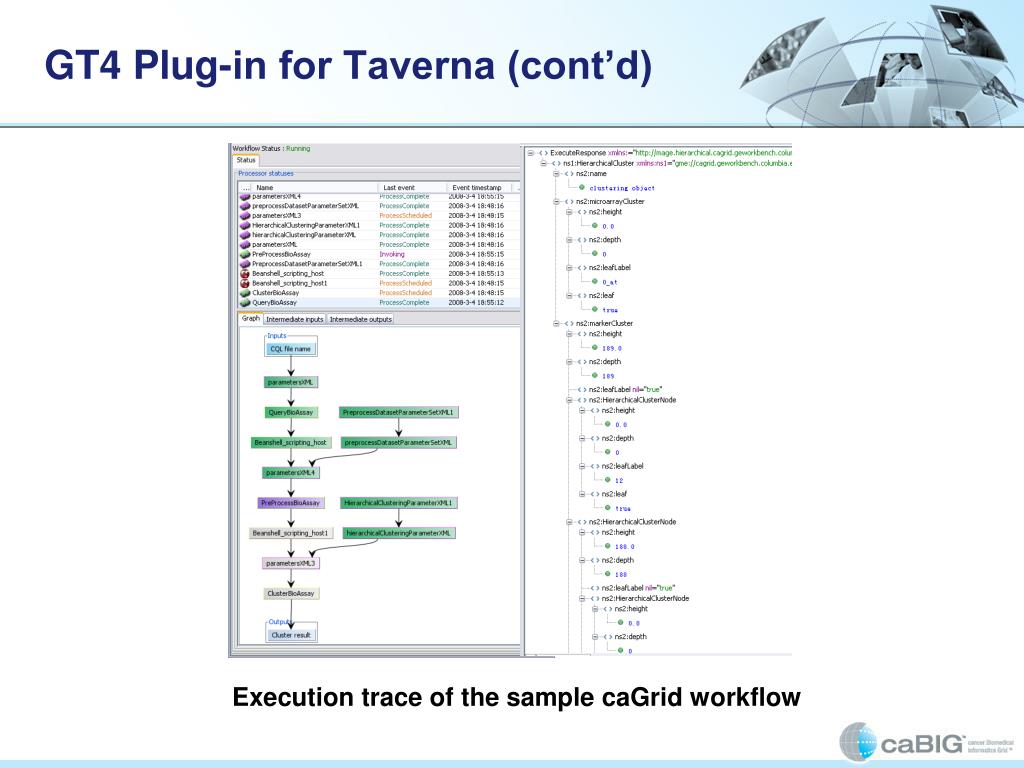Viewport: 1024px width, 768px height.
Task: Collapse the ns1:HierarchicalCluster tree node
Action: (x=543, y=163)
